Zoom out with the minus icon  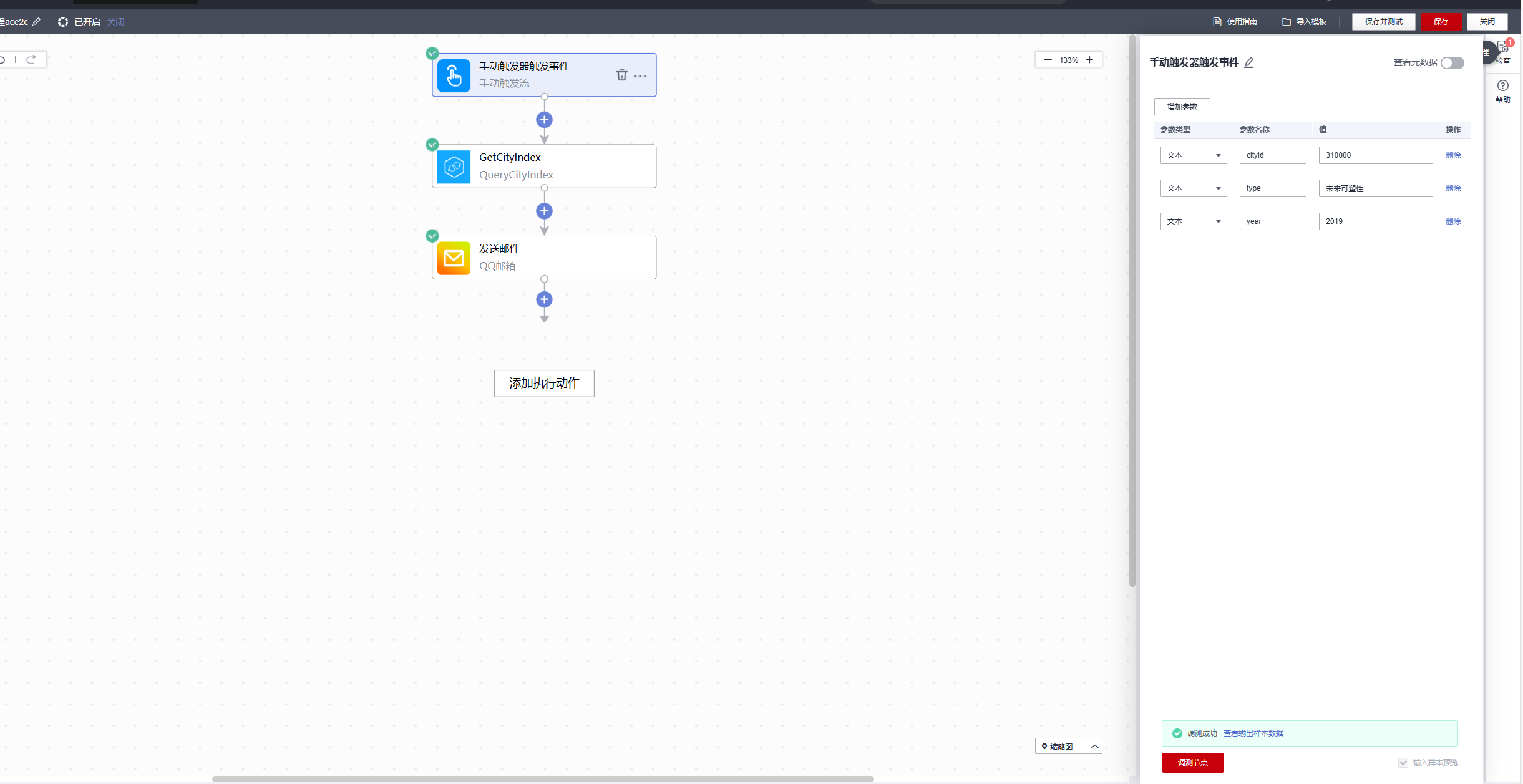(1048, 60)
